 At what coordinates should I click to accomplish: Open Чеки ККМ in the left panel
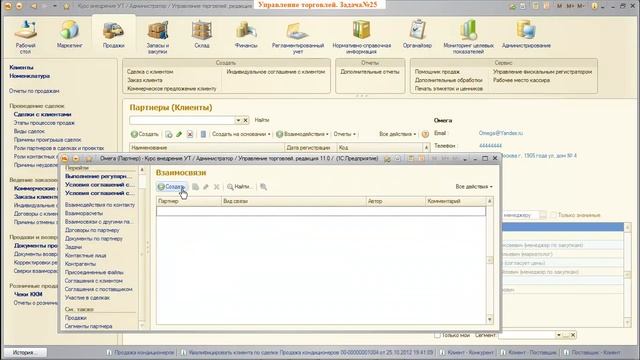click(28, 294)
